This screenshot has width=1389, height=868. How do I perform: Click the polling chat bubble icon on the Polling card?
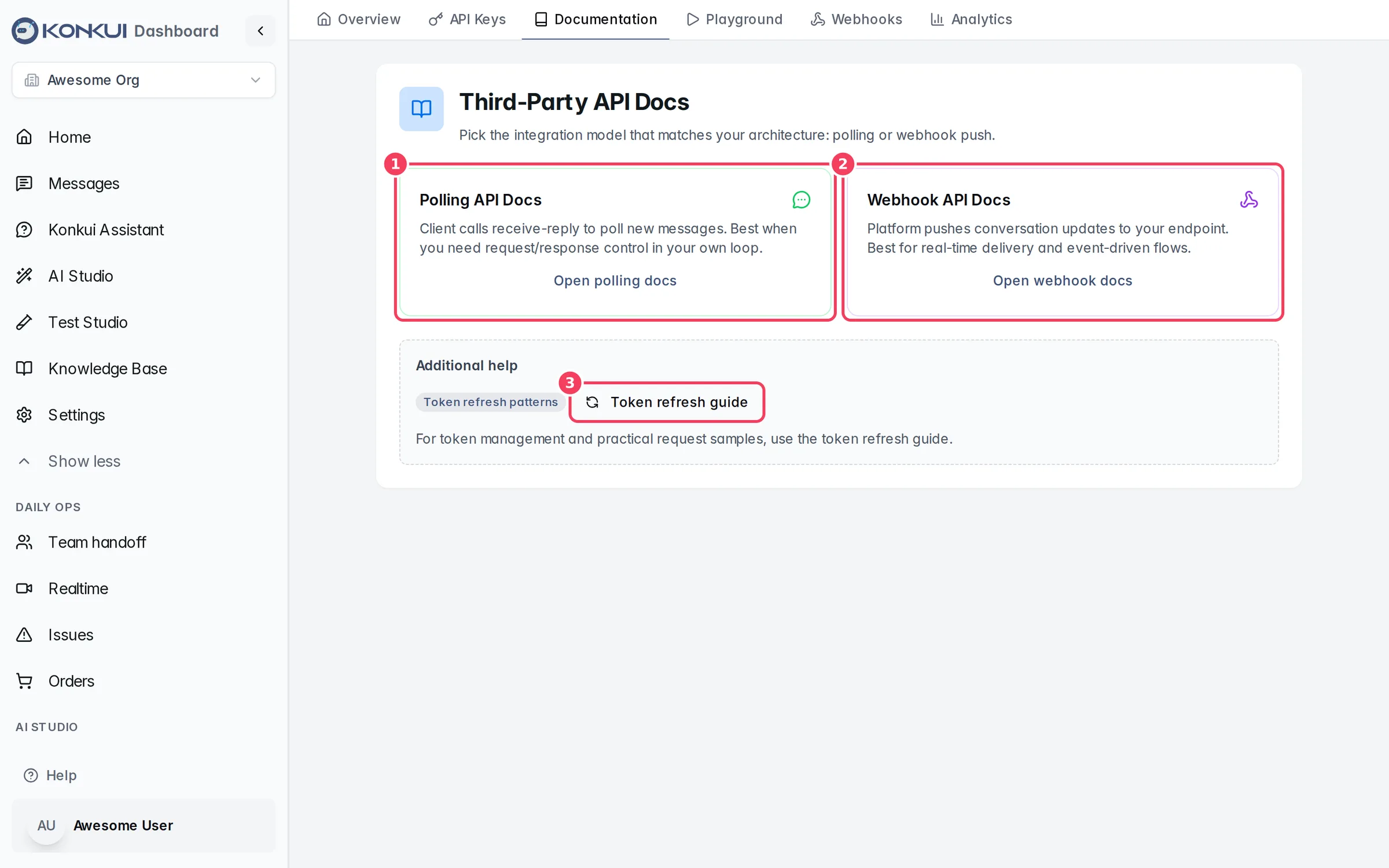(x=801, y=200)
